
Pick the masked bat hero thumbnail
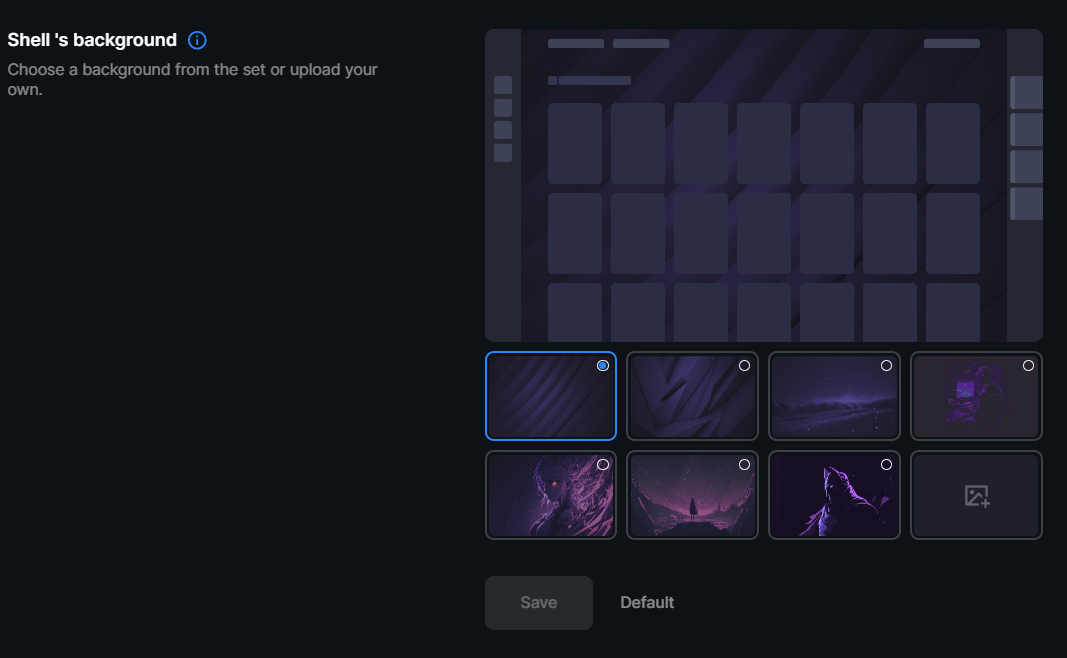point(834,497)
